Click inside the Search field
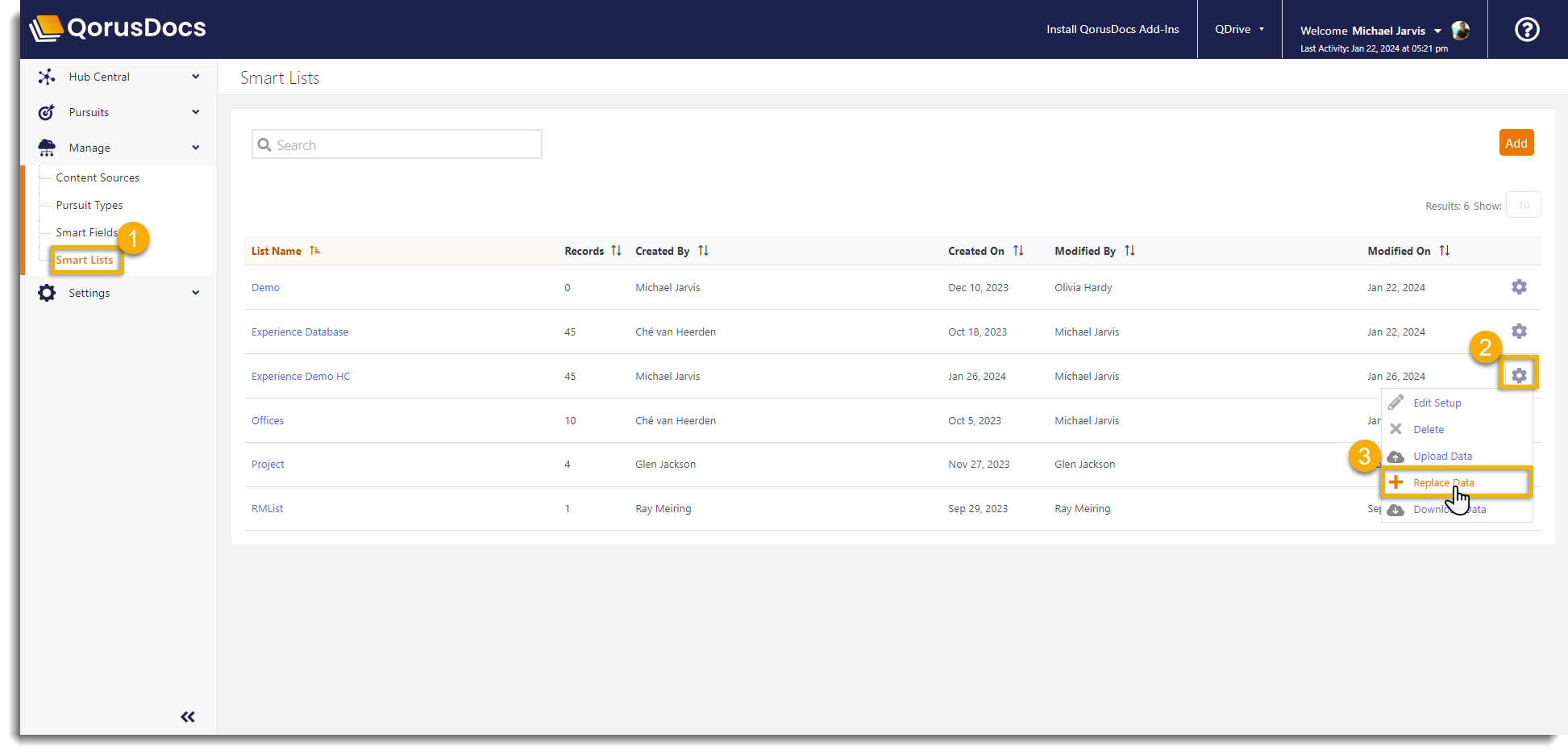 coord(397,144)
